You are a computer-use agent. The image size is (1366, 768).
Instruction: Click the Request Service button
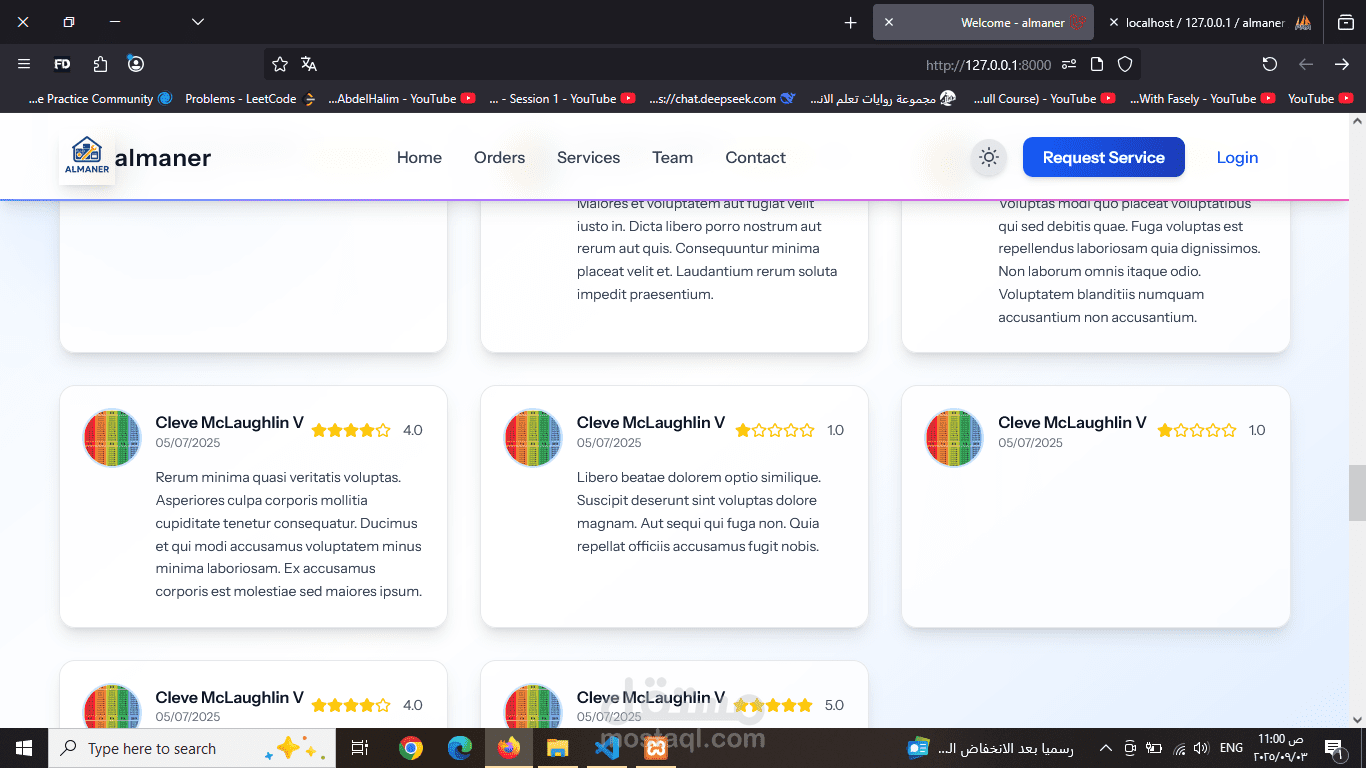[x=1103, y=157]
